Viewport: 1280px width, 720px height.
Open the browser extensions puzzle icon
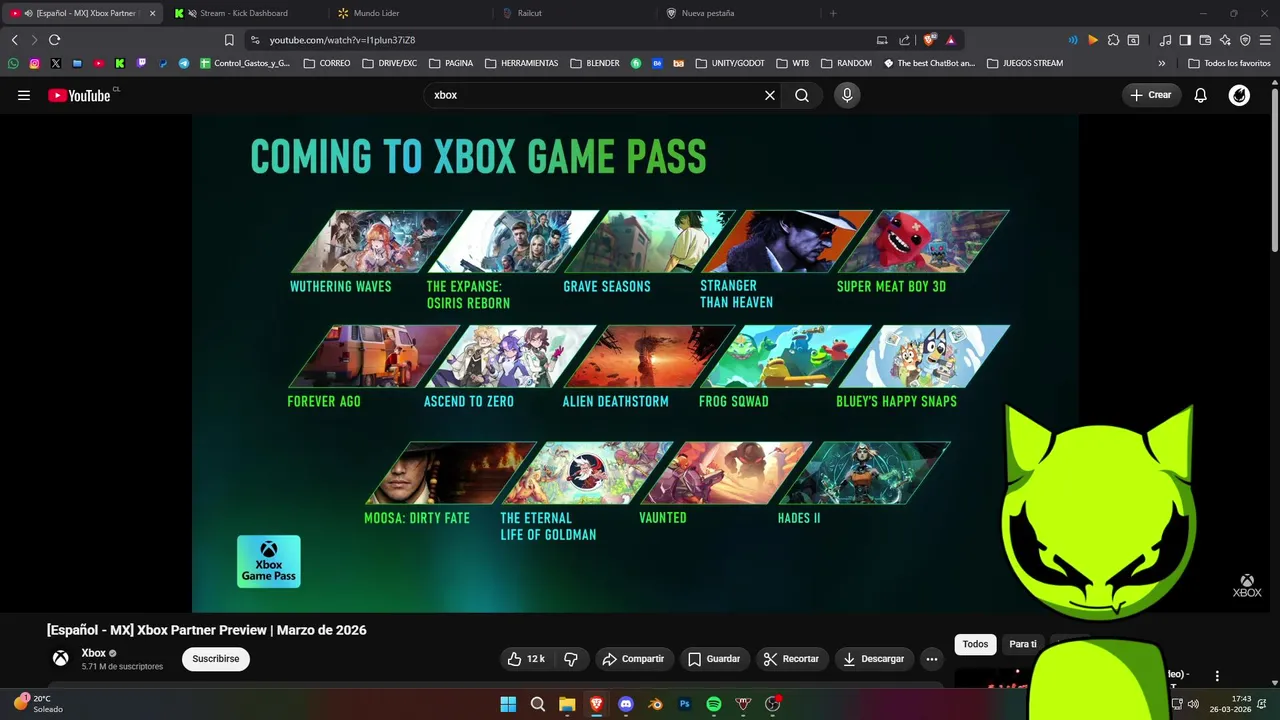pyautogui.click(x=1113, y=40)
